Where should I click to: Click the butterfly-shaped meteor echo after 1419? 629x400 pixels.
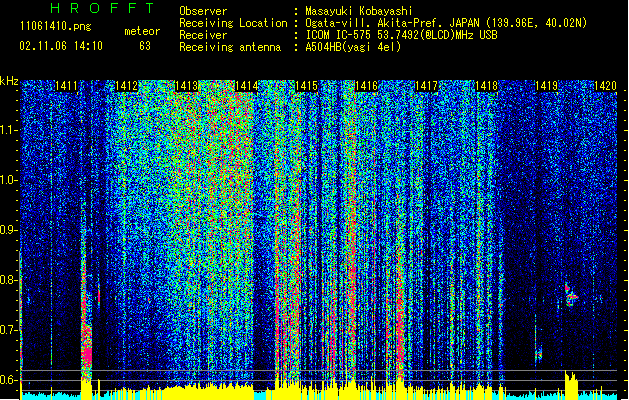pos(571,296)
